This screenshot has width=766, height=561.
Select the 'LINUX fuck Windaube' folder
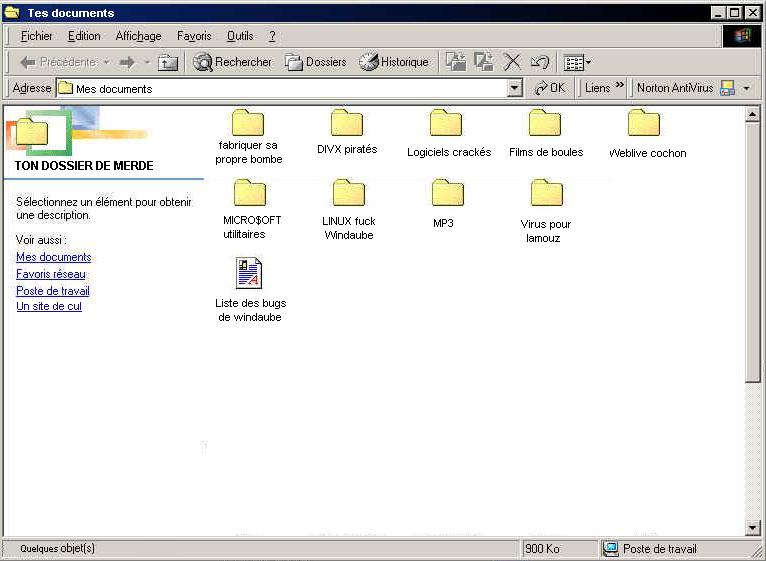pyautogui.click(x=349, y=210)
